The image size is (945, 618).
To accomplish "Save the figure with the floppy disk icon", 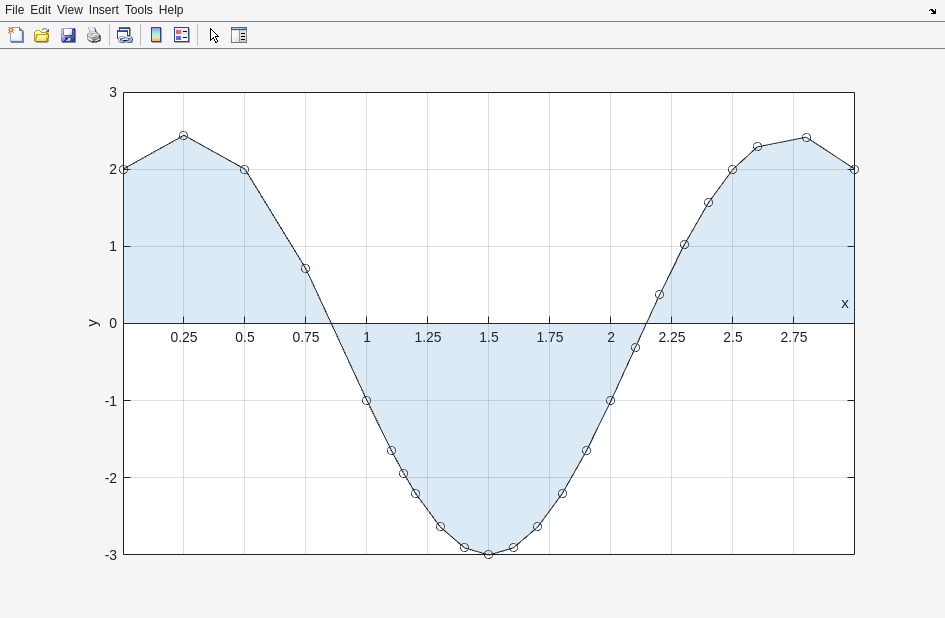I will [68, 35].
